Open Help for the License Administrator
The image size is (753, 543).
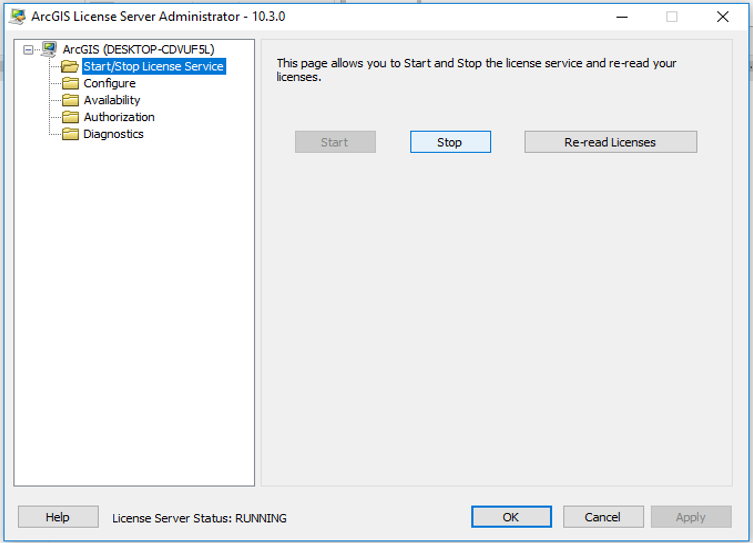pyautogui.click(x=58, y=517)
